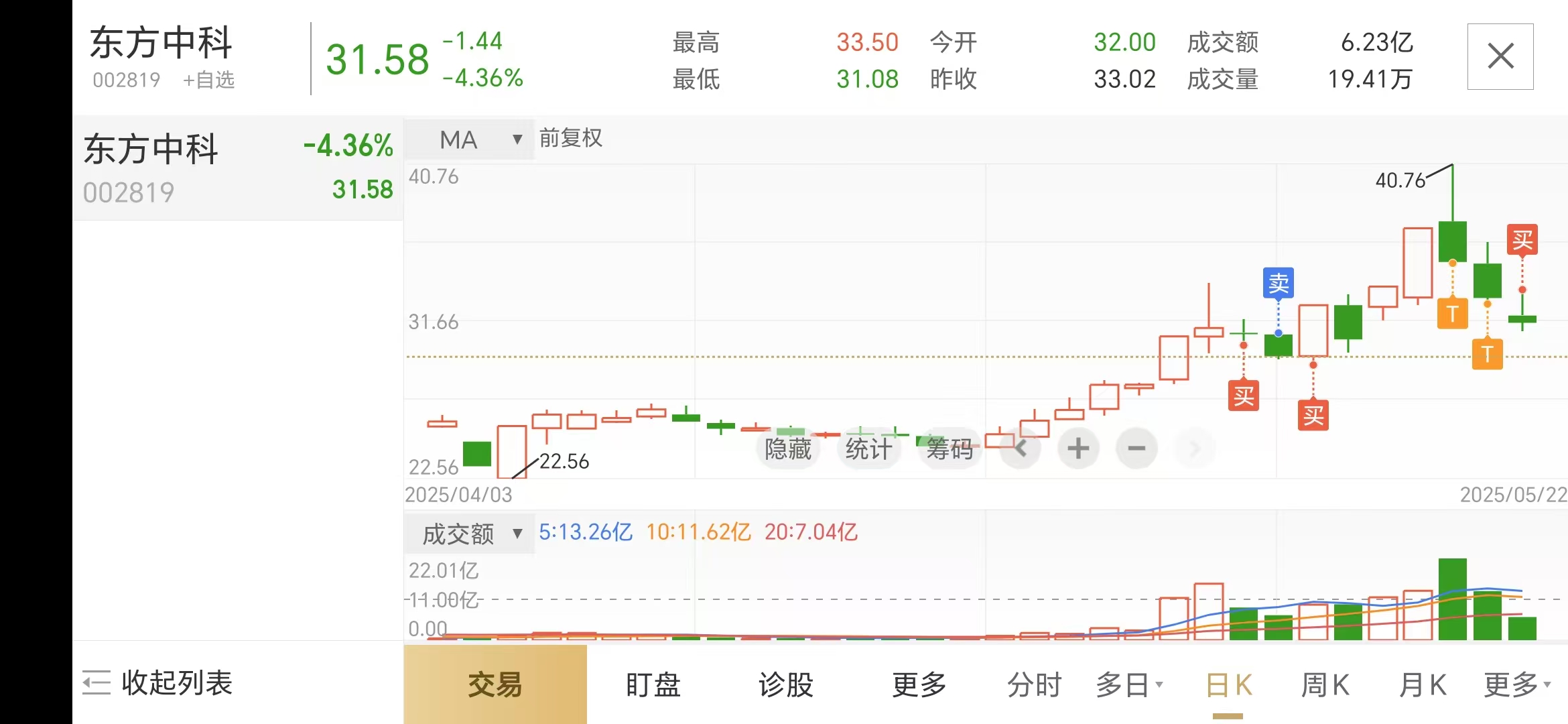
Task: Click the 统计 button on the chart
Action: [x=869, y=448]
